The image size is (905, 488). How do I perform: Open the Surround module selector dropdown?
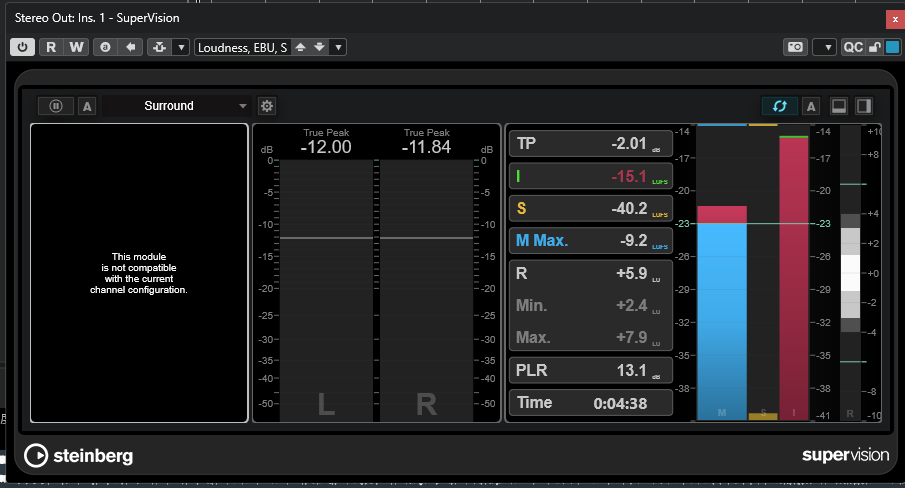point(177,106)
